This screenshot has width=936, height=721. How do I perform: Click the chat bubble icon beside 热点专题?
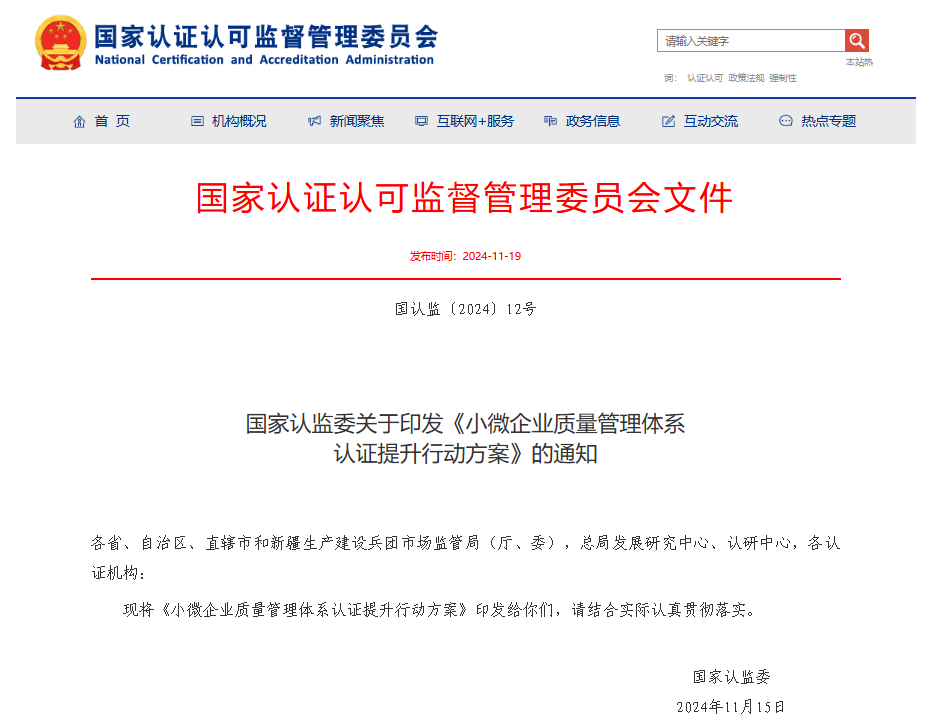coord(786,121)
